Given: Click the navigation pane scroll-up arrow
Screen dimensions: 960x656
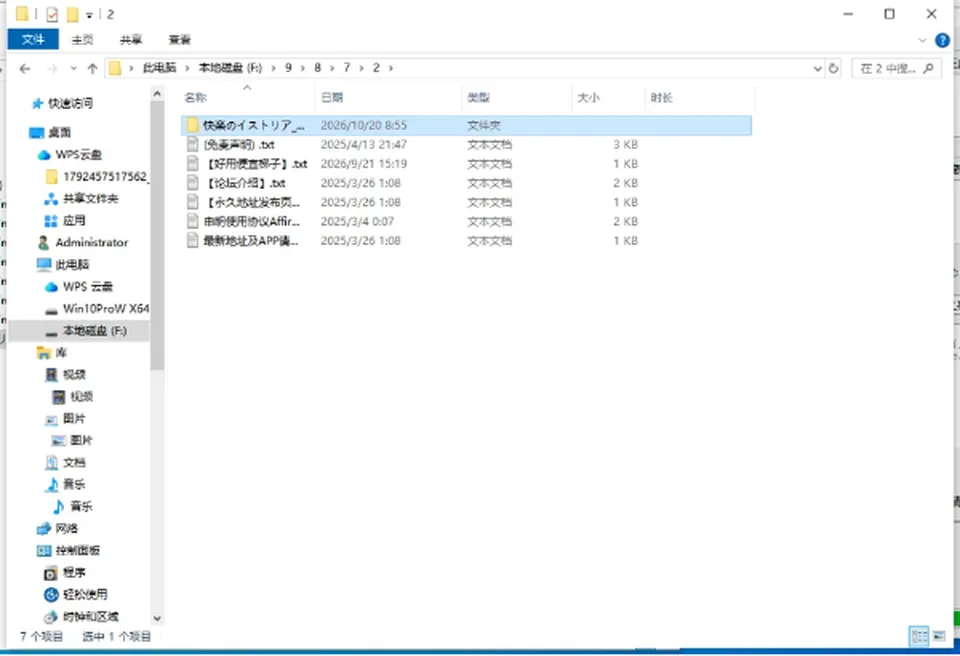Looking at the screenshot, I should pos(157,94).
